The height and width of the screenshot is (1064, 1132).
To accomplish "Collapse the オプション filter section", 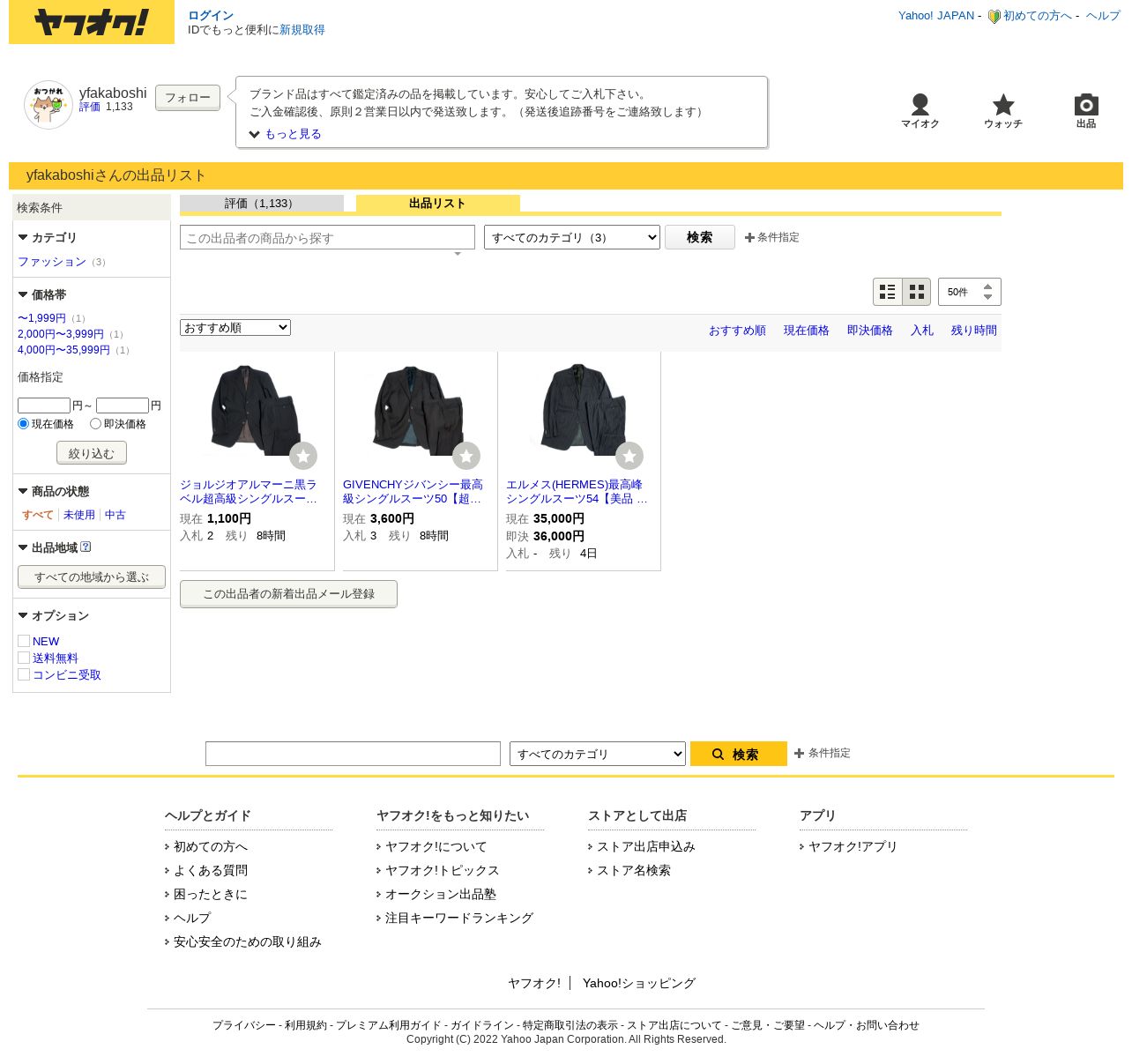I will pos(54,616).
